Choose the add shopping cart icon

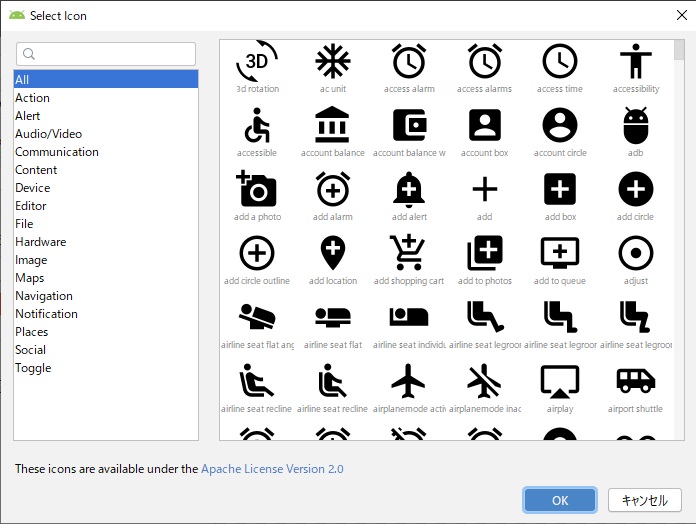[408, 252]
